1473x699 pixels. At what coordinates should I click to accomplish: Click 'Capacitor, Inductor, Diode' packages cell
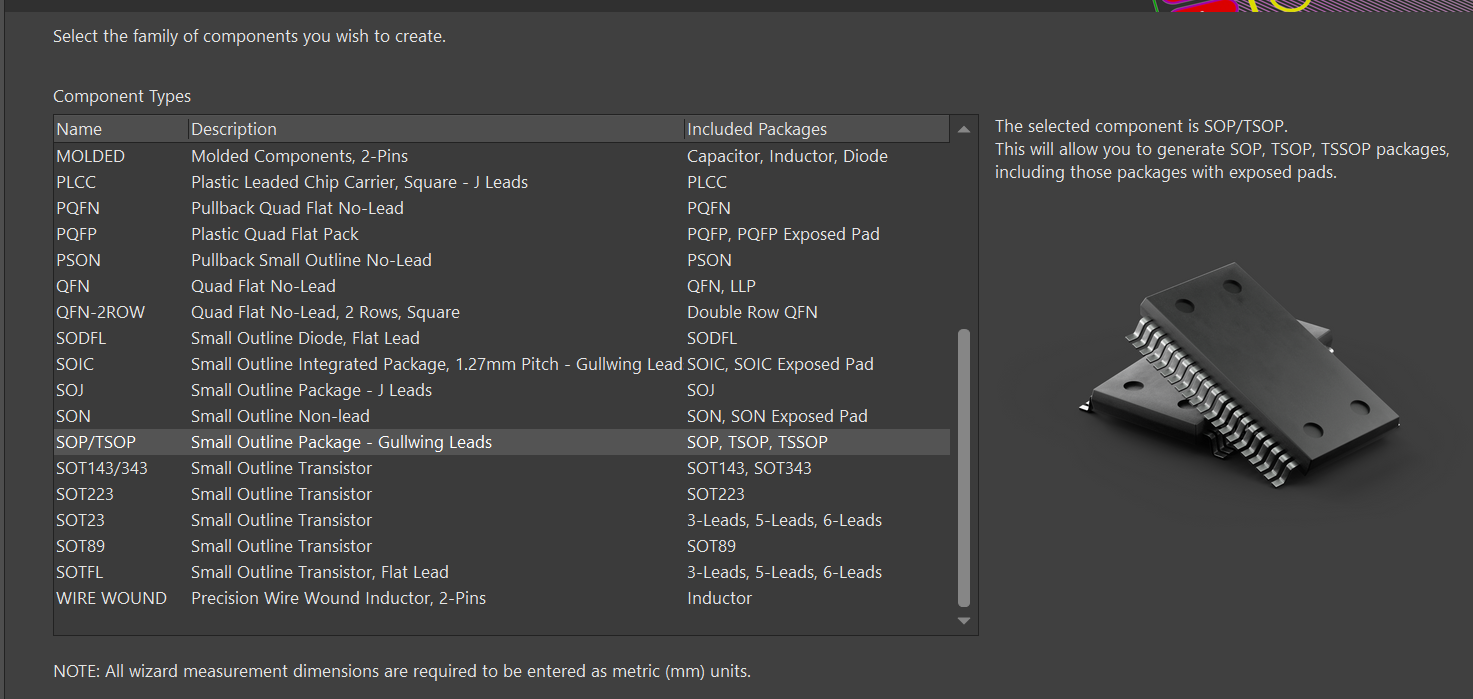tap(787, 156)
